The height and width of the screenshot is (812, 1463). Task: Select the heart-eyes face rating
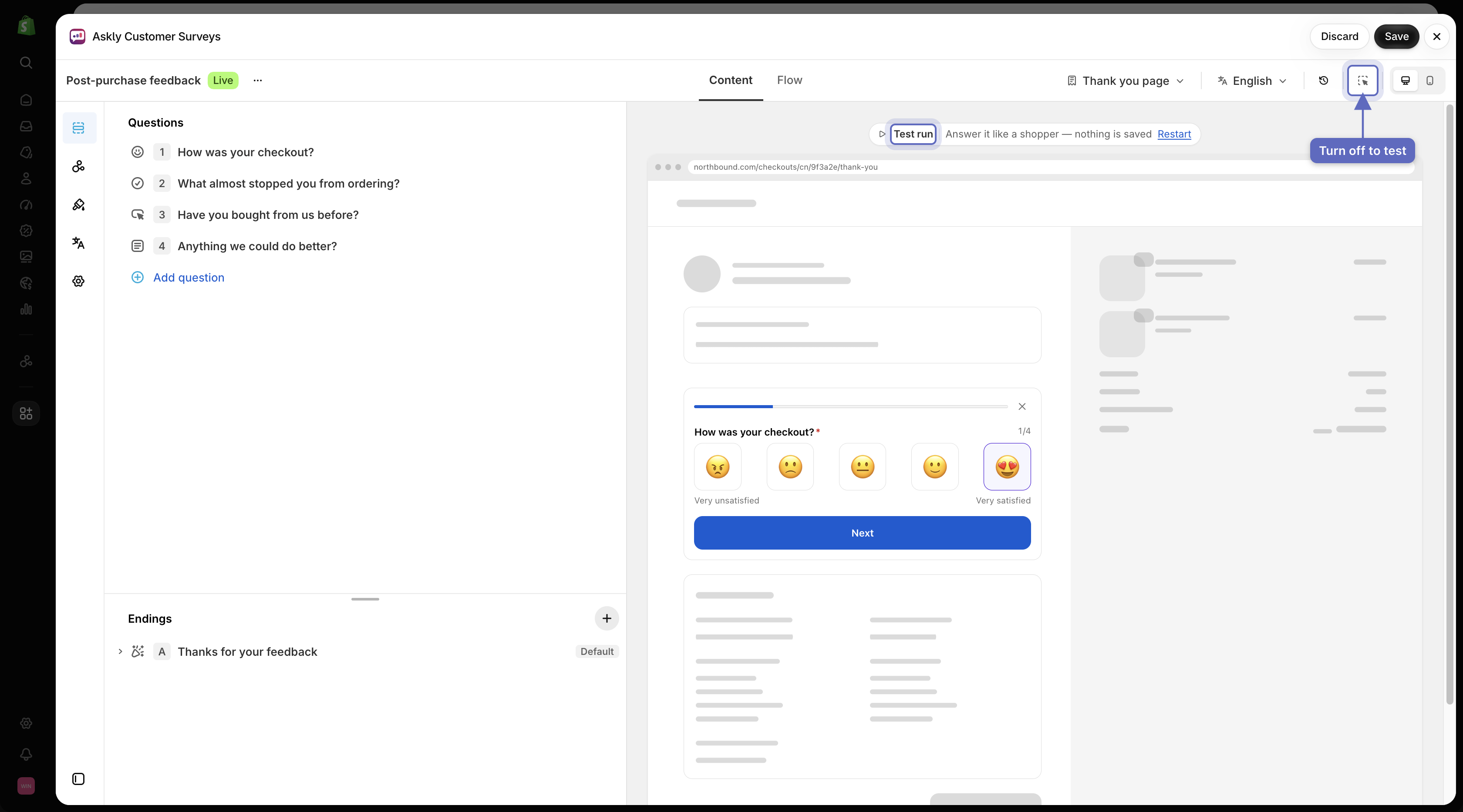[x=1007, y=466]
